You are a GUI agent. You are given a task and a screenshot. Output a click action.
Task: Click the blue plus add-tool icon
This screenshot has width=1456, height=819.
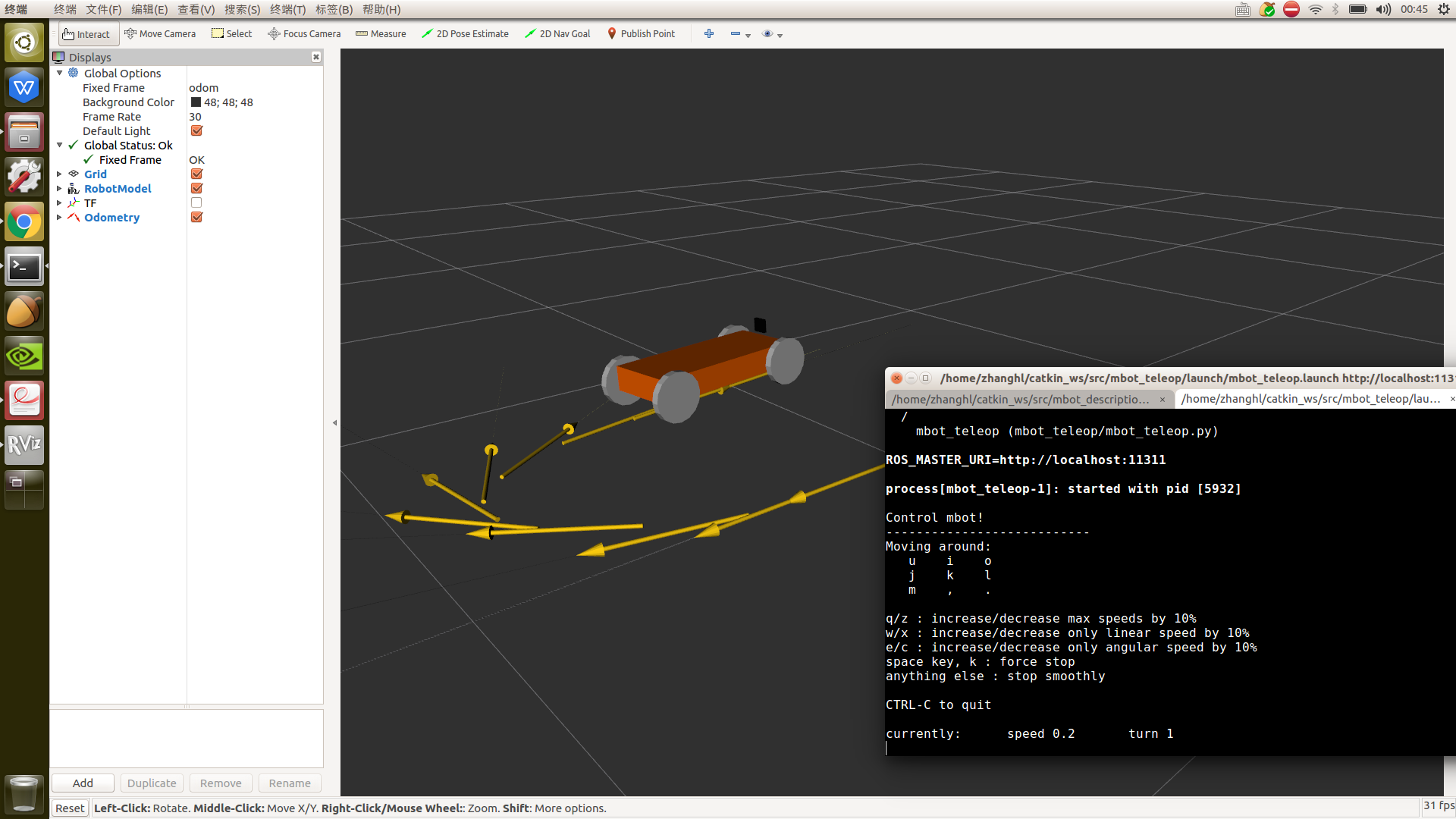pyautogui.click(x=708, y=34)
